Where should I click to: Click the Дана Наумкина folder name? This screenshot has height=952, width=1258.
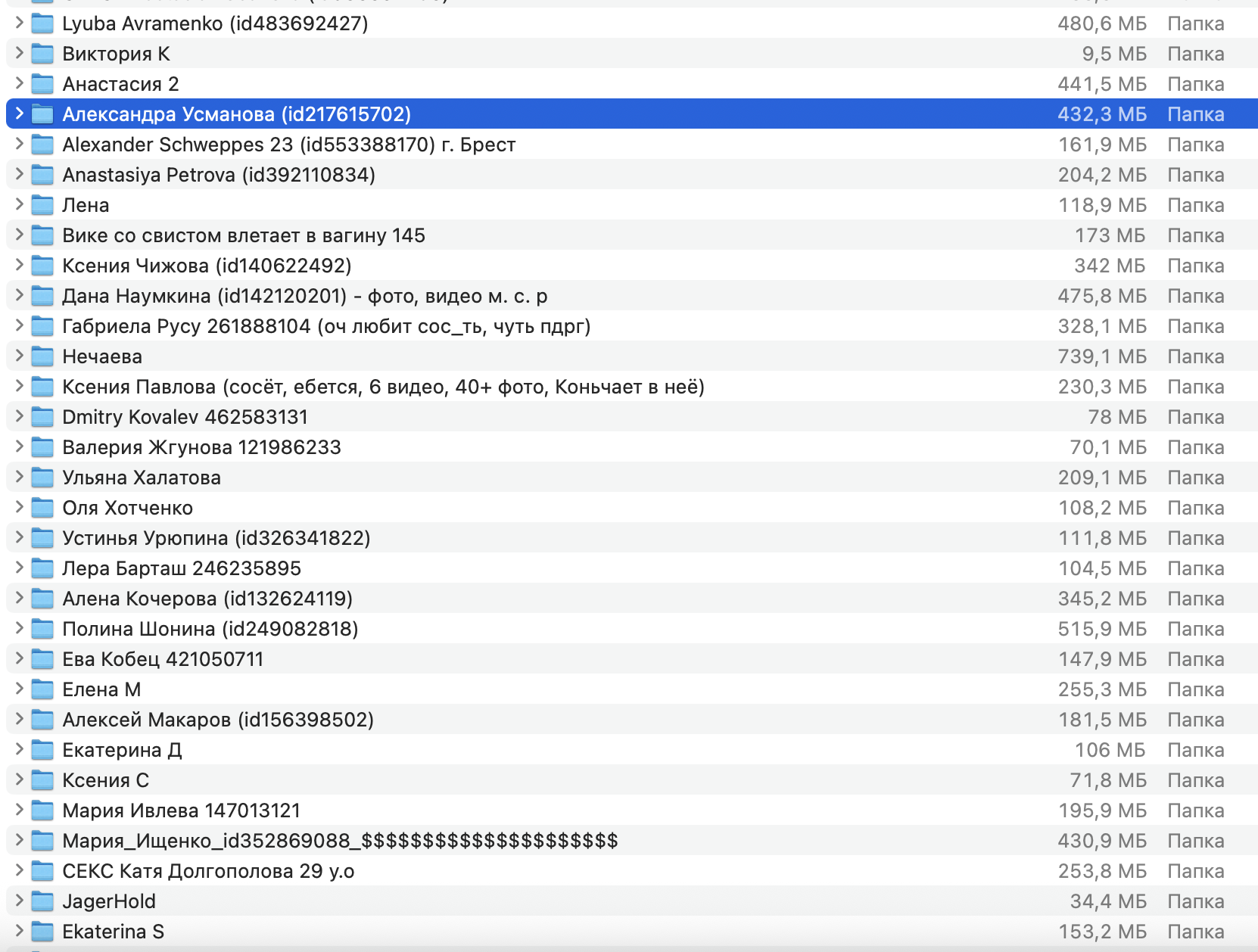click(x=305, y=296)
